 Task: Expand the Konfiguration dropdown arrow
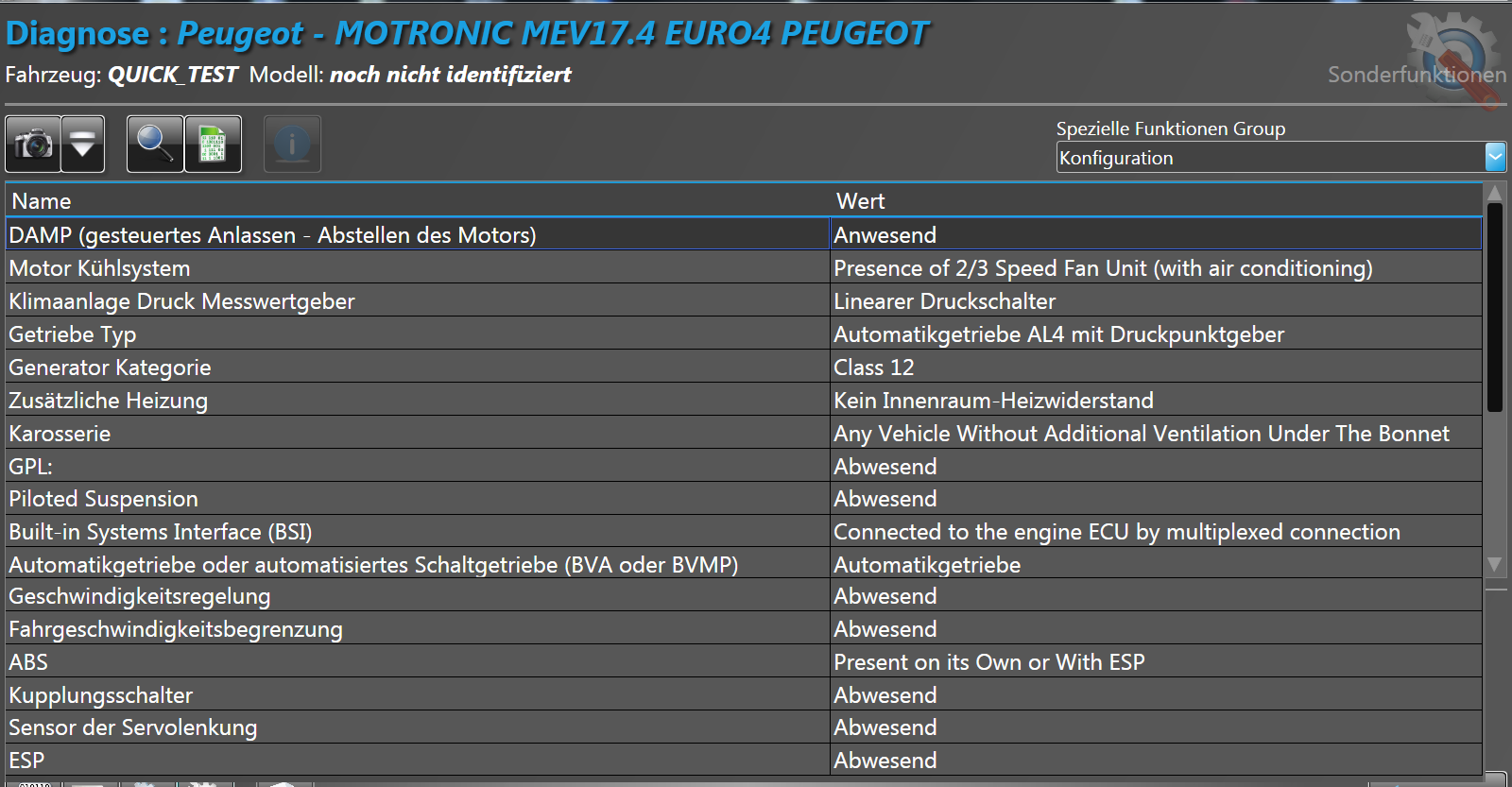pos(1495,157)
